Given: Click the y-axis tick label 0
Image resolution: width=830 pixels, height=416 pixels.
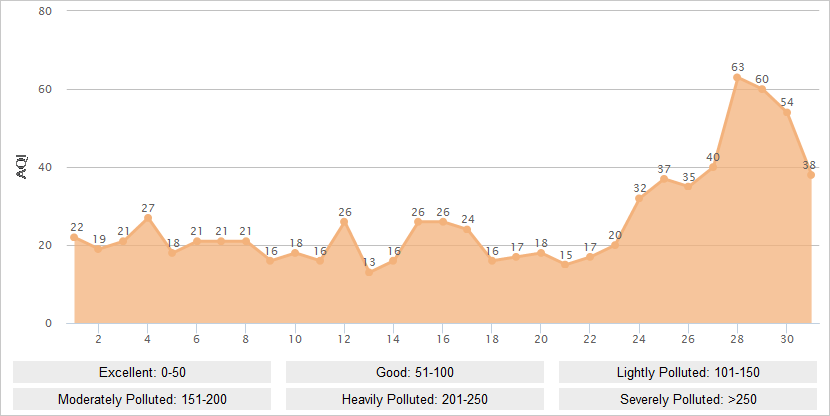Looking at the screenshot, I should click(49, 323).
